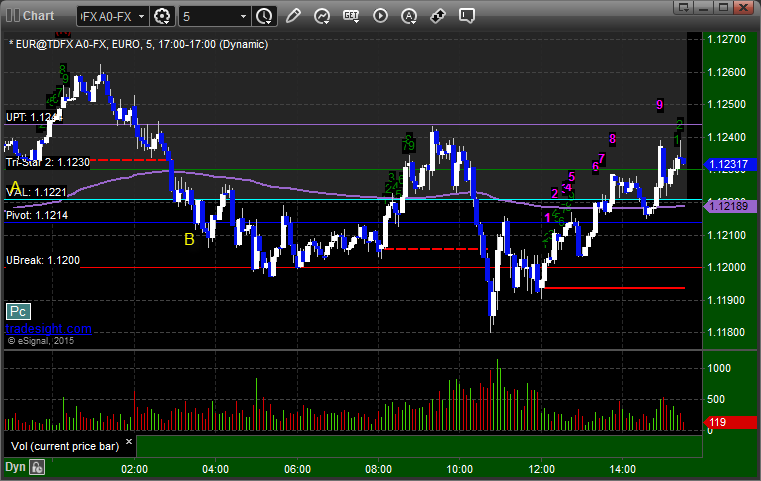The image size is (761, 481).
Task: Open the GET tools menu
Action: tap(351, 16)
